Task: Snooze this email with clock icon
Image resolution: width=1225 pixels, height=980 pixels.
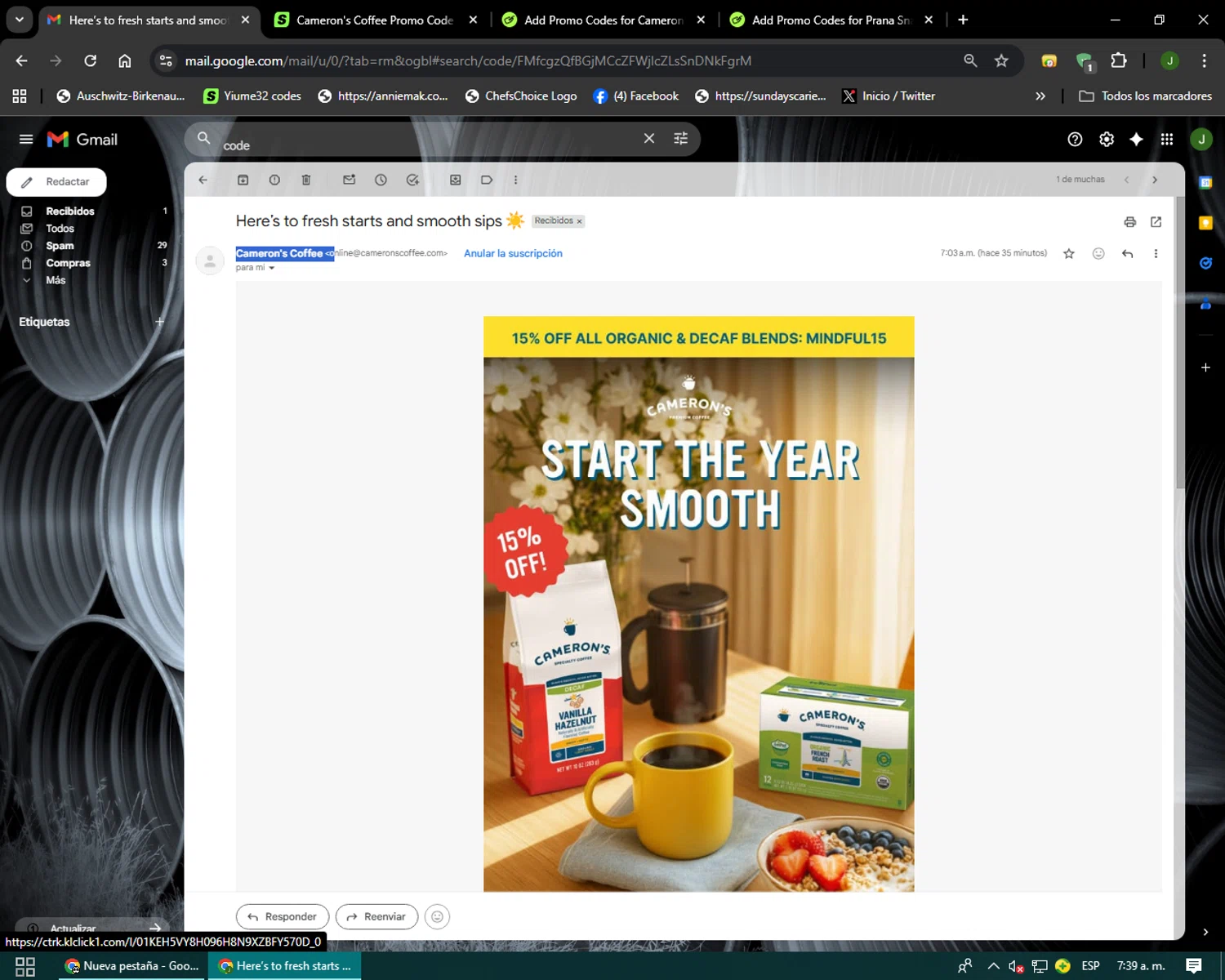Action: 381,180
